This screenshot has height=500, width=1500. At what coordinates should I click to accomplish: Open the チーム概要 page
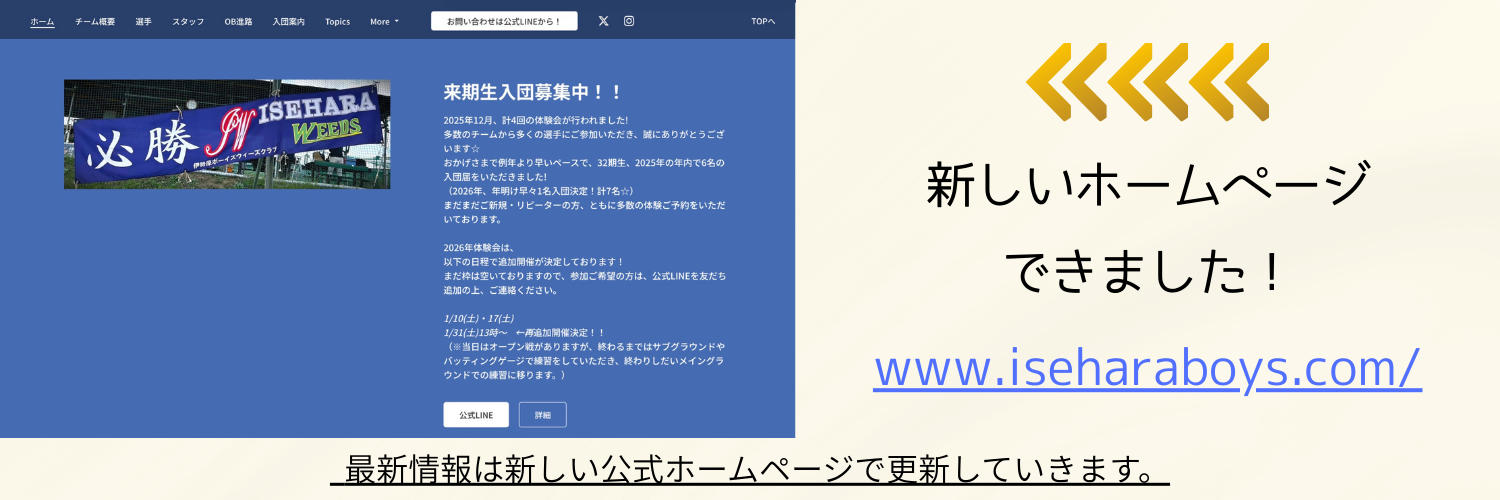tap(95, 21)
